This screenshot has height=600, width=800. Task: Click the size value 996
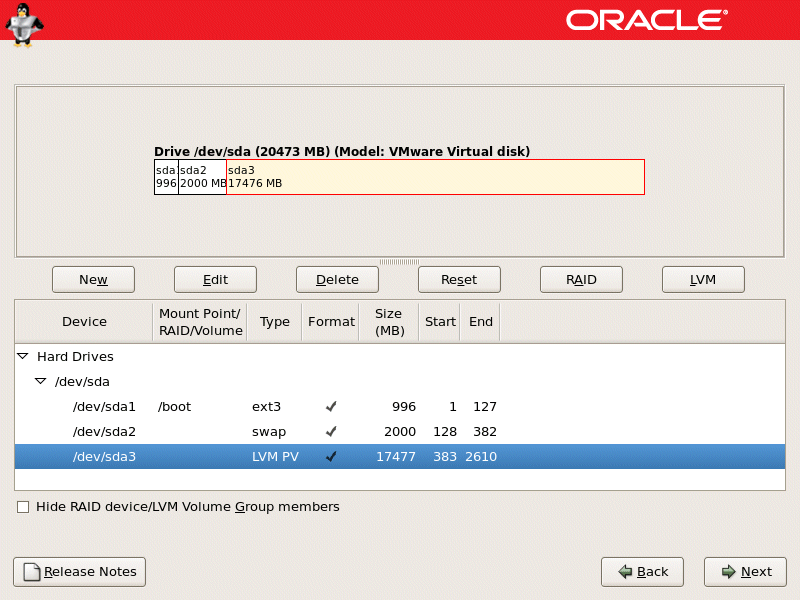coord(404,407)
